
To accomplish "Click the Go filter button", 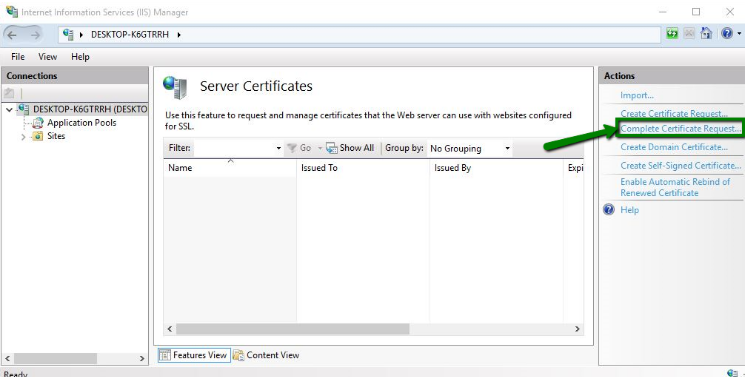I will tap(300, 148).
